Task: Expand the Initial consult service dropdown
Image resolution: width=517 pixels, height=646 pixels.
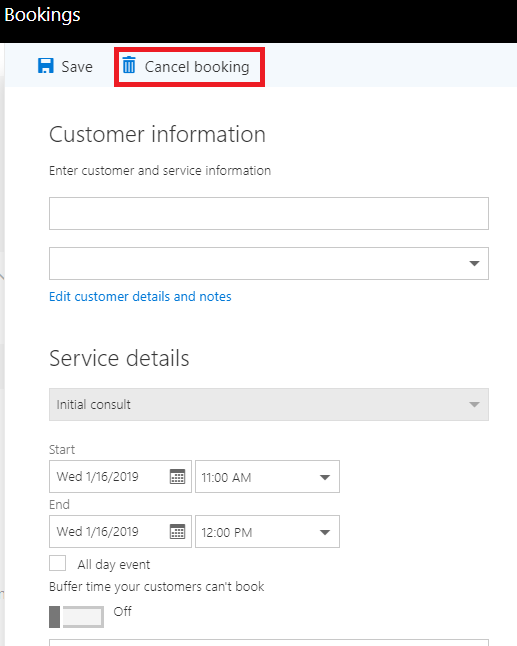Action: [269, 405]
